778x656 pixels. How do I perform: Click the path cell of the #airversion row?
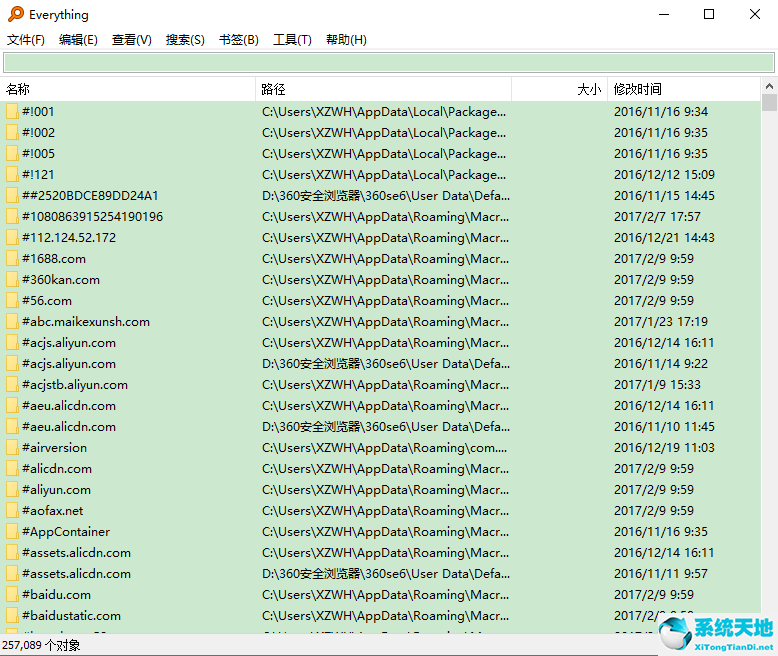(x=385, y=448)
